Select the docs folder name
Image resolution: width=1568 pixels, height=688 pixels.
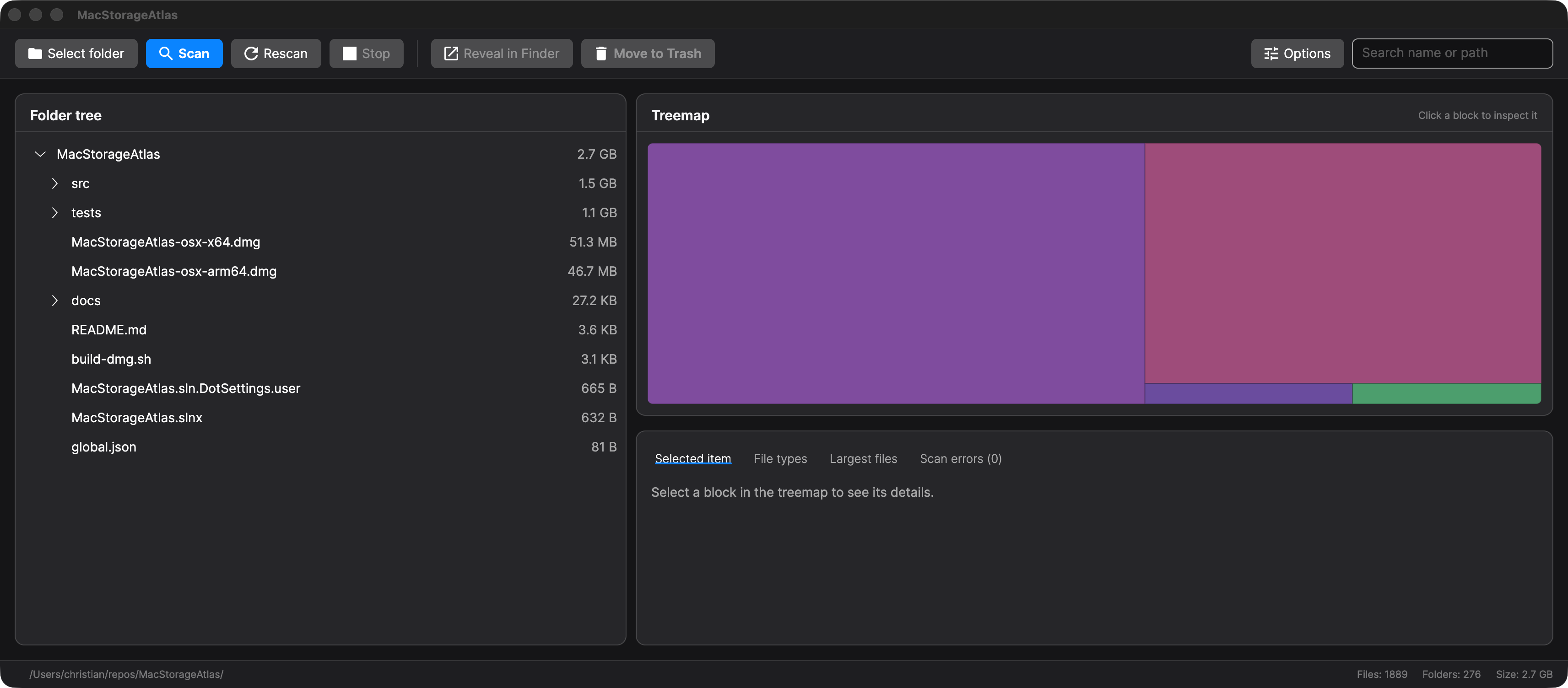[x=86, y=300]
